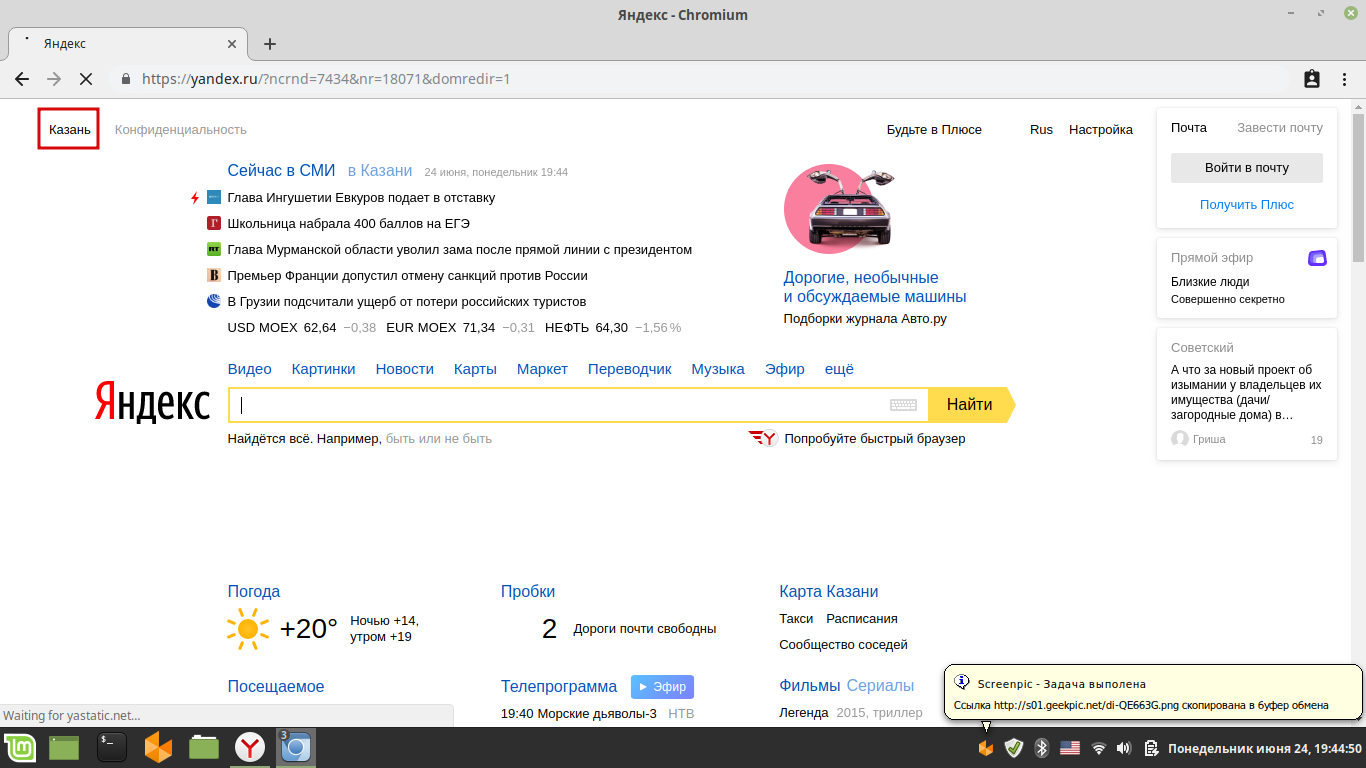
Task: Open the Советский district news card
Action: tap(1247, 394)
